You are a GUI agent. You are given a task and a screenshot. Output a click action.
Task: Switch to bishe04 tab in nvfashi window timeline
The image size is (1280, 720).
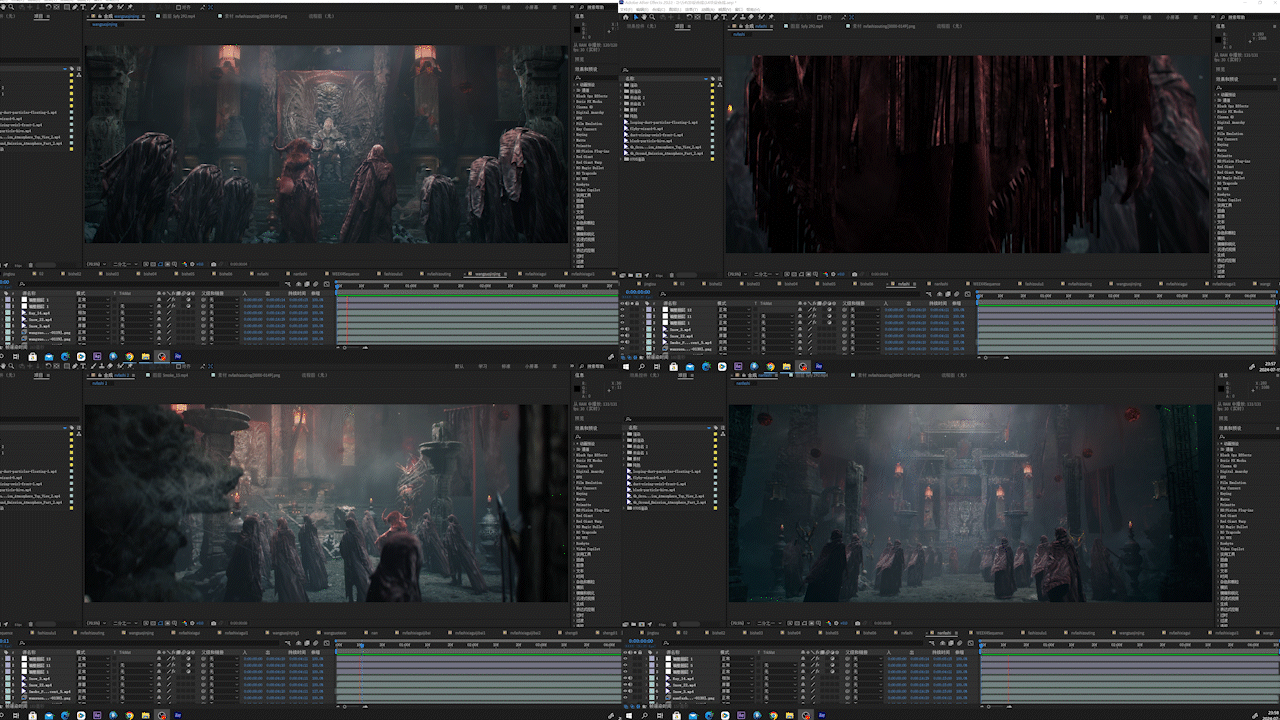coord(791,284)
